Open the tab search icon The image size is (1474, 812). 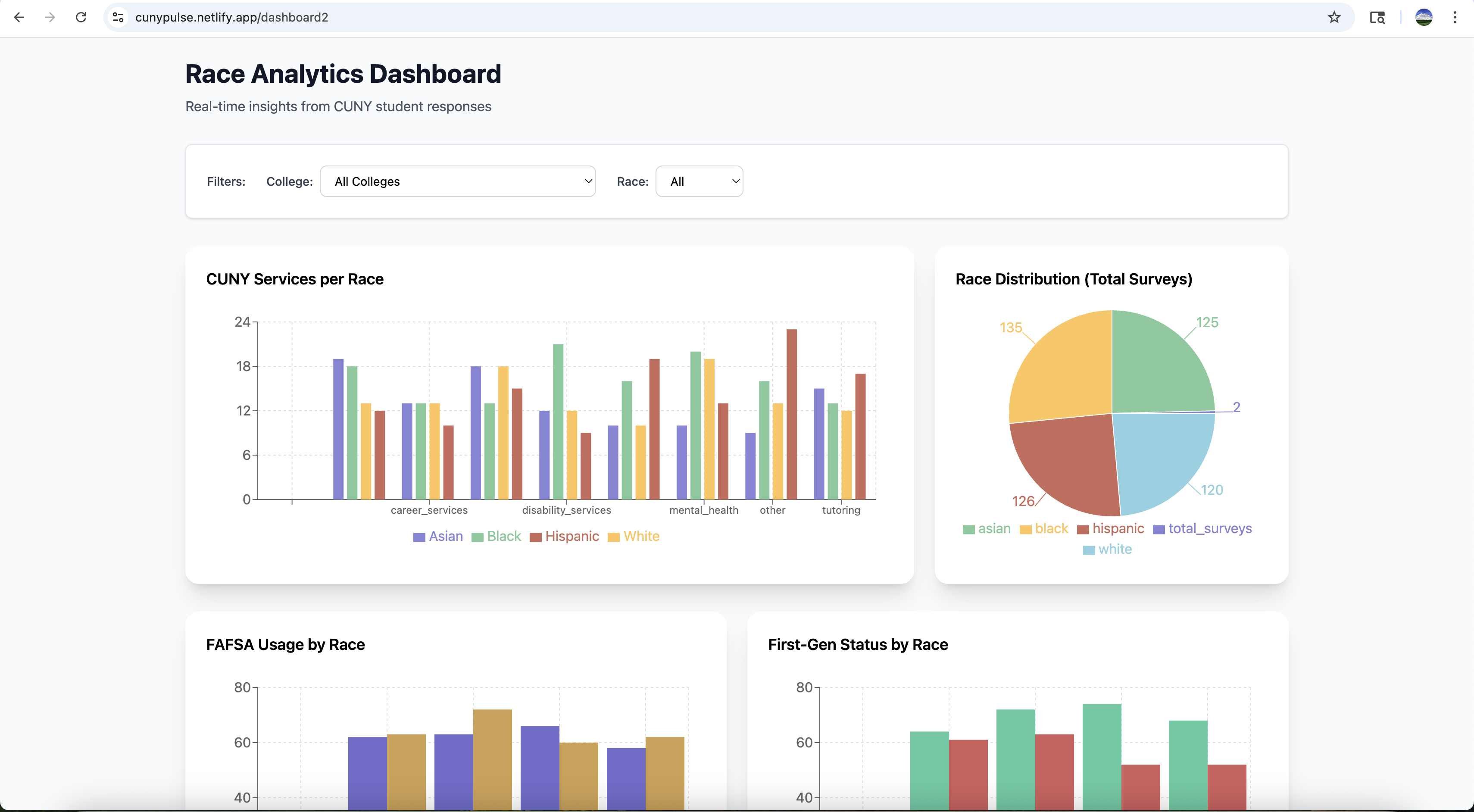(x=1377, y=17)
